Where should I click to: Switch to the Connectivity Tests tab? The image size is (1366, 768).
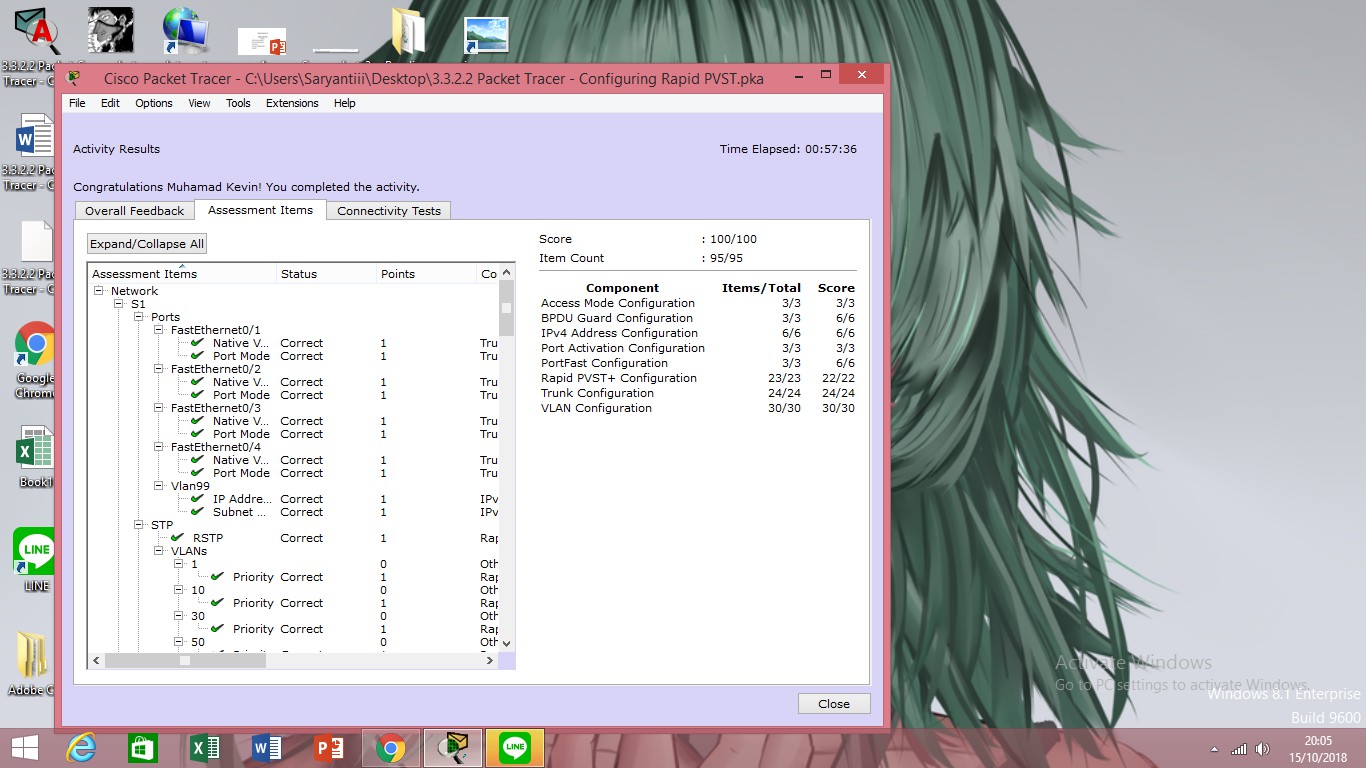[389, 211]
